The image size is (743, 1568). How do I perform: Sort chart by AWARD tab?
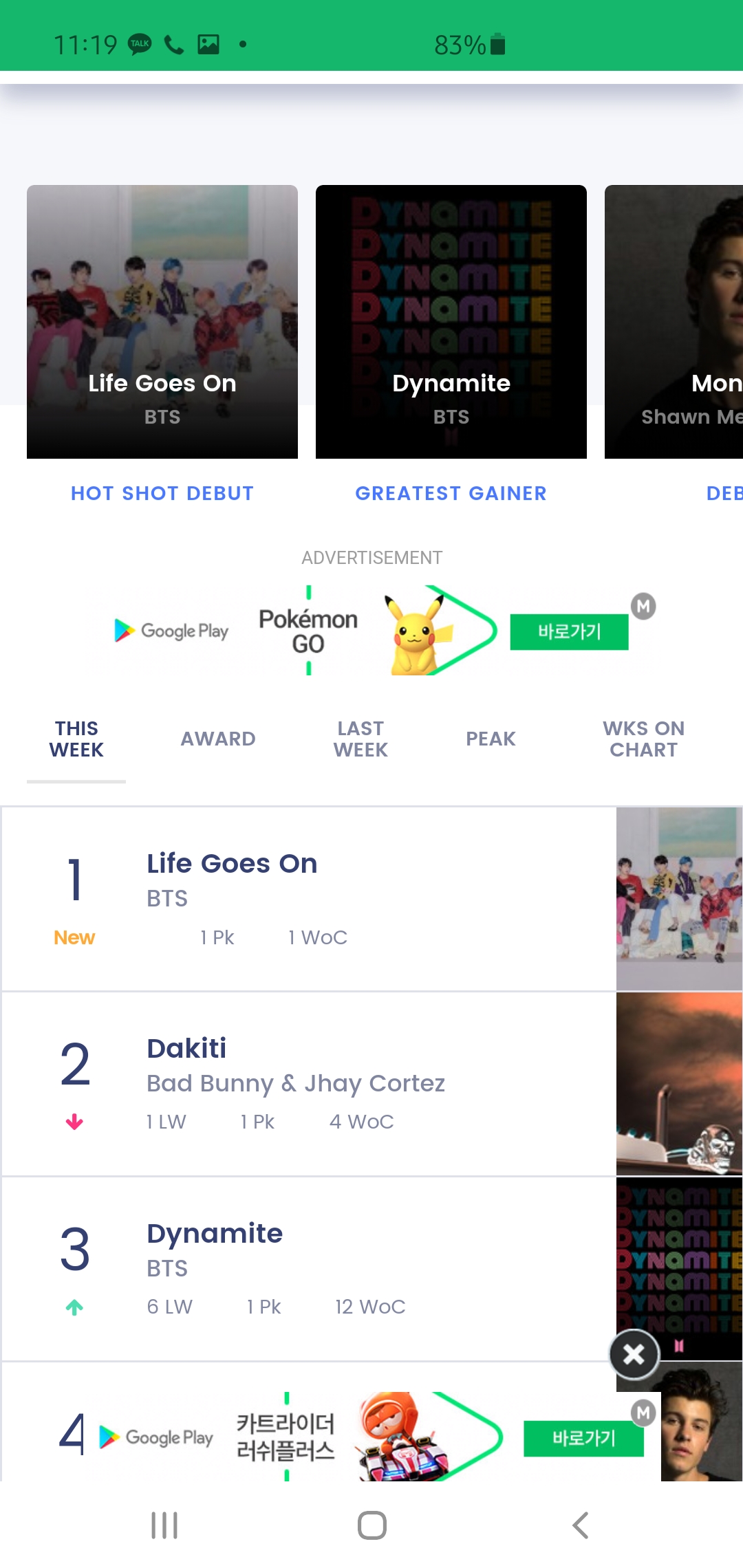pyautogui.click(x=218, y=739)
